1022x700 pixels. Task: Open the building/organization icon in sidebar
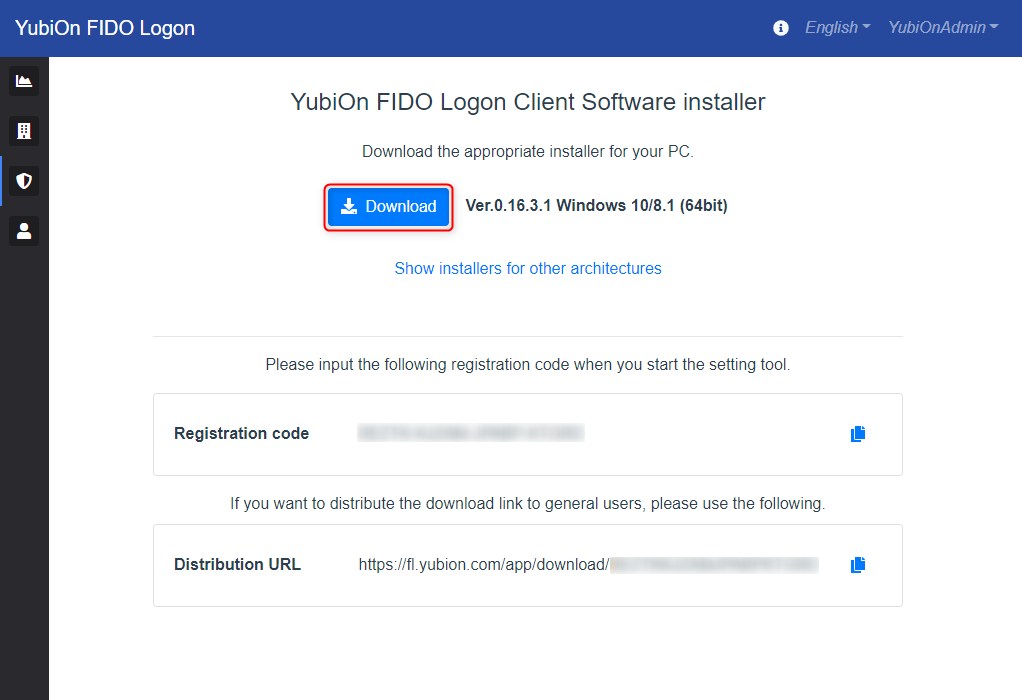click(24, 131)
